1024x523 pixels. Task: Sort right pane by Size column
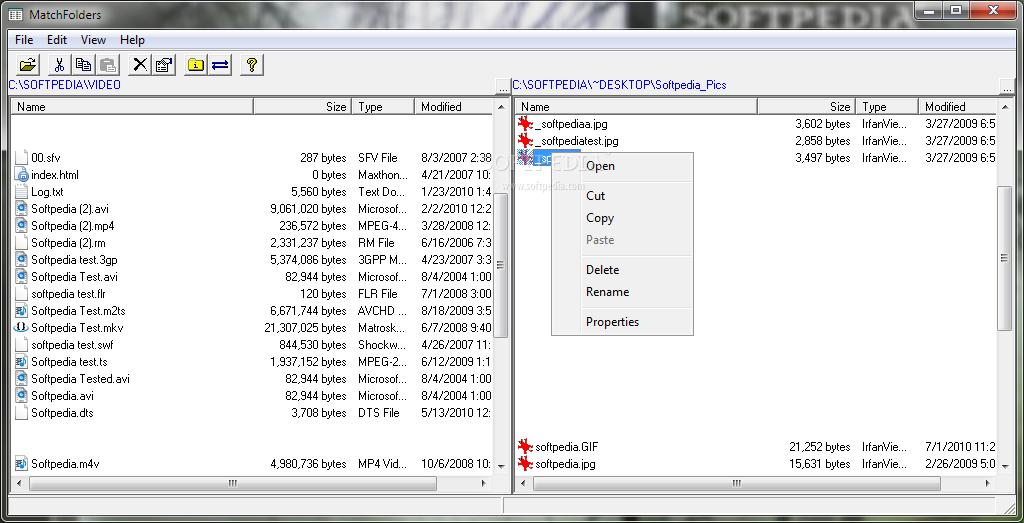[x=807, y=106]
